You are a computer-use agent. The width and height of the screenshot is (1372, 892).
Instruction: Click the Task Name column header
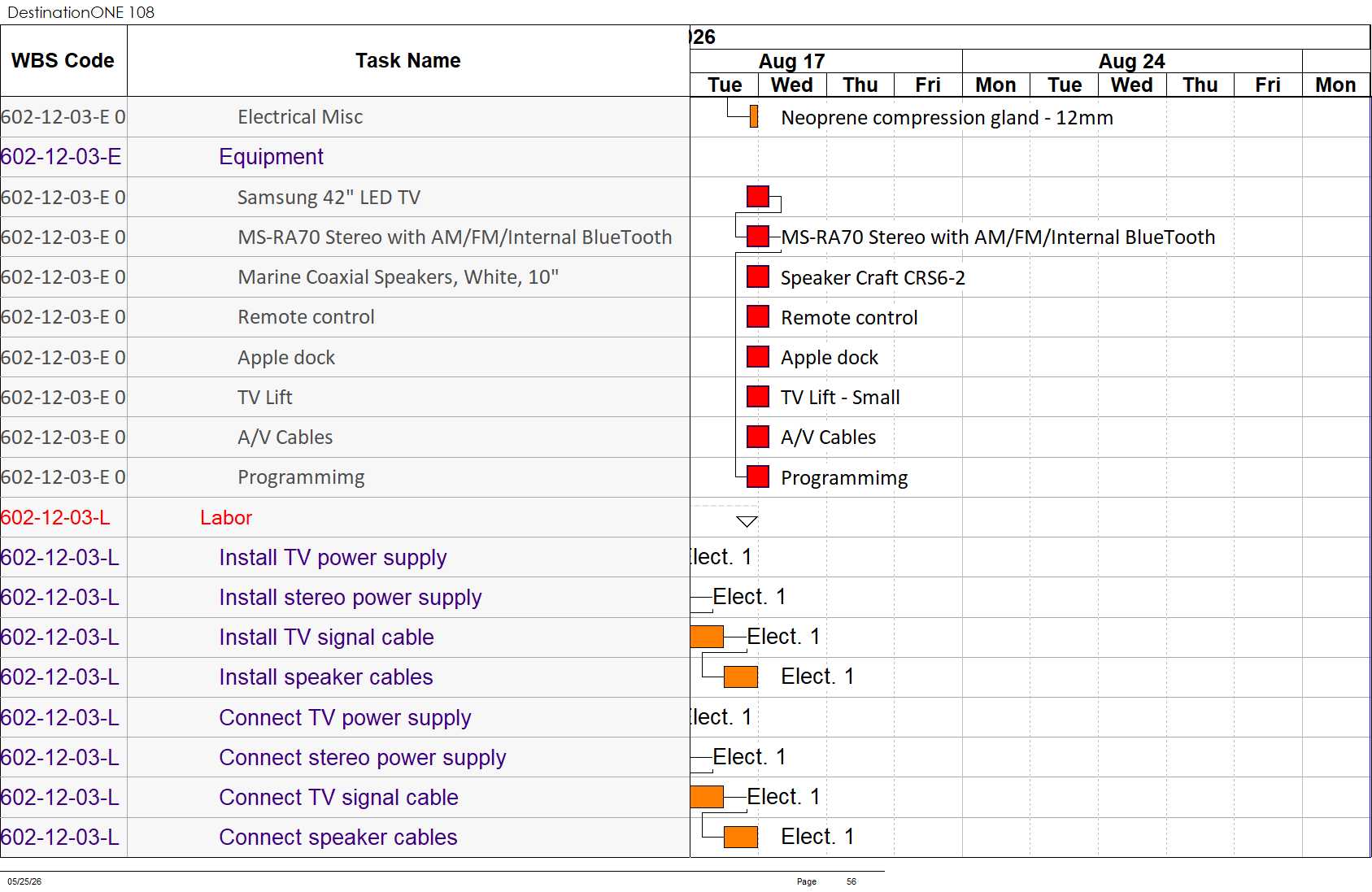408,61
